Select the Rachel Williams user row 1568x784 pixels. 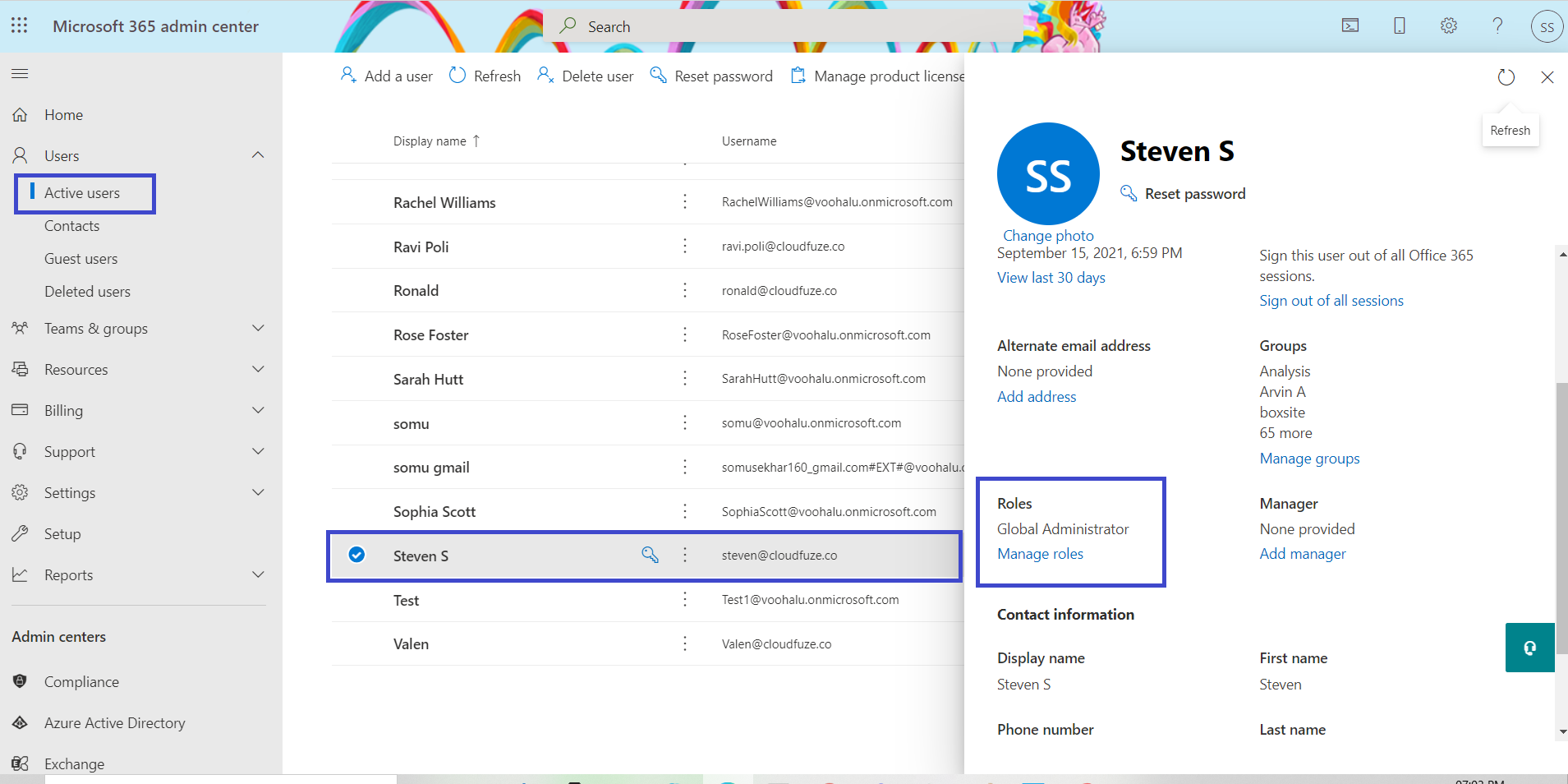[x=647, y=202]
